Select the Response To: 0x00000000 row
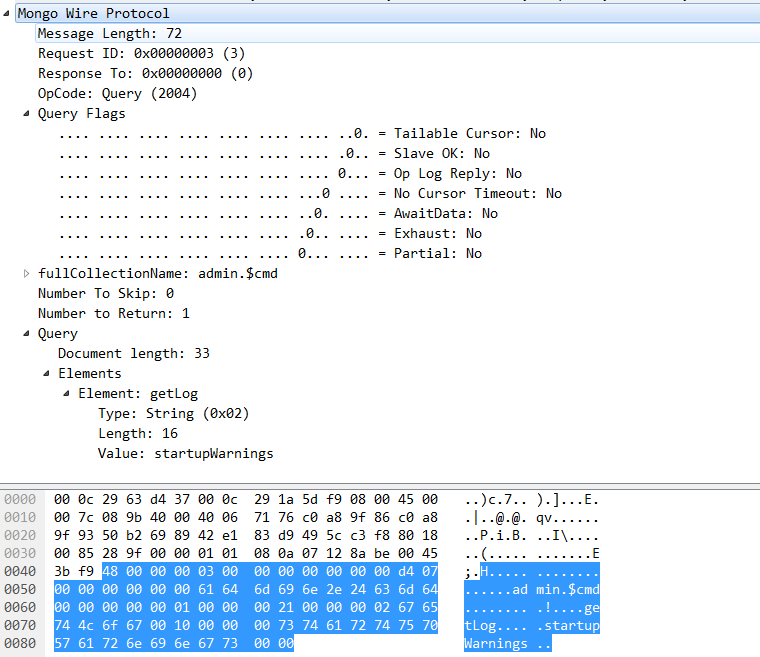 click(145, 73)
